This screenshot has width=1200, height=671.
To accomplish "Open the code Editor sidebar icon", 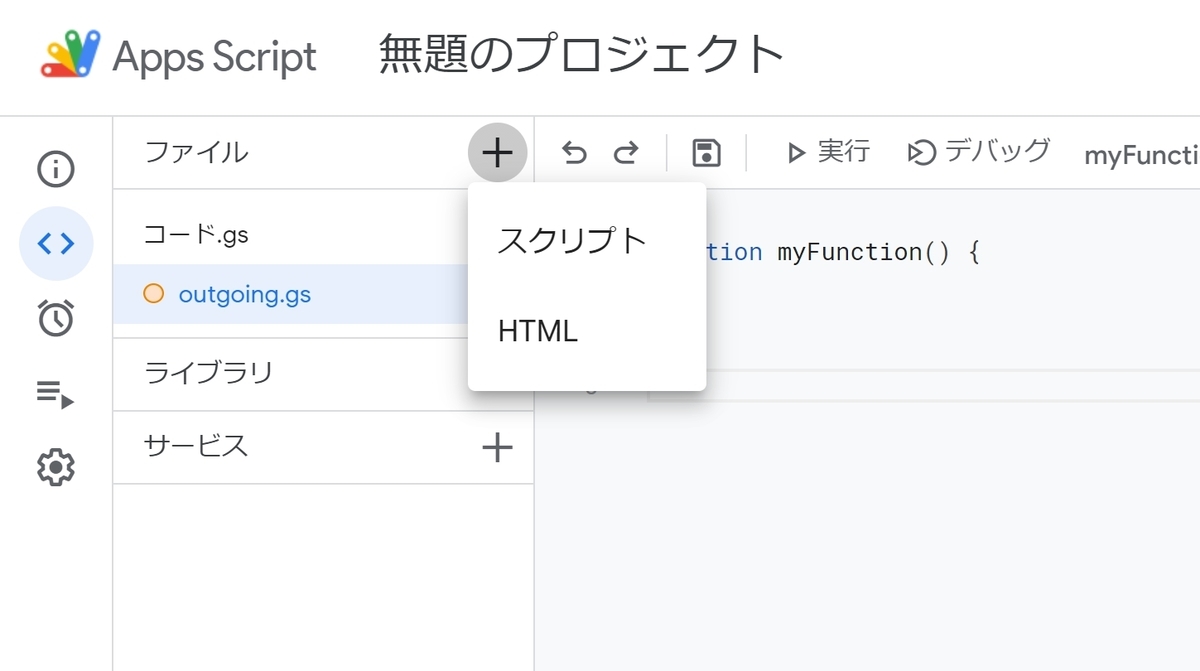I will coord(56,243).
